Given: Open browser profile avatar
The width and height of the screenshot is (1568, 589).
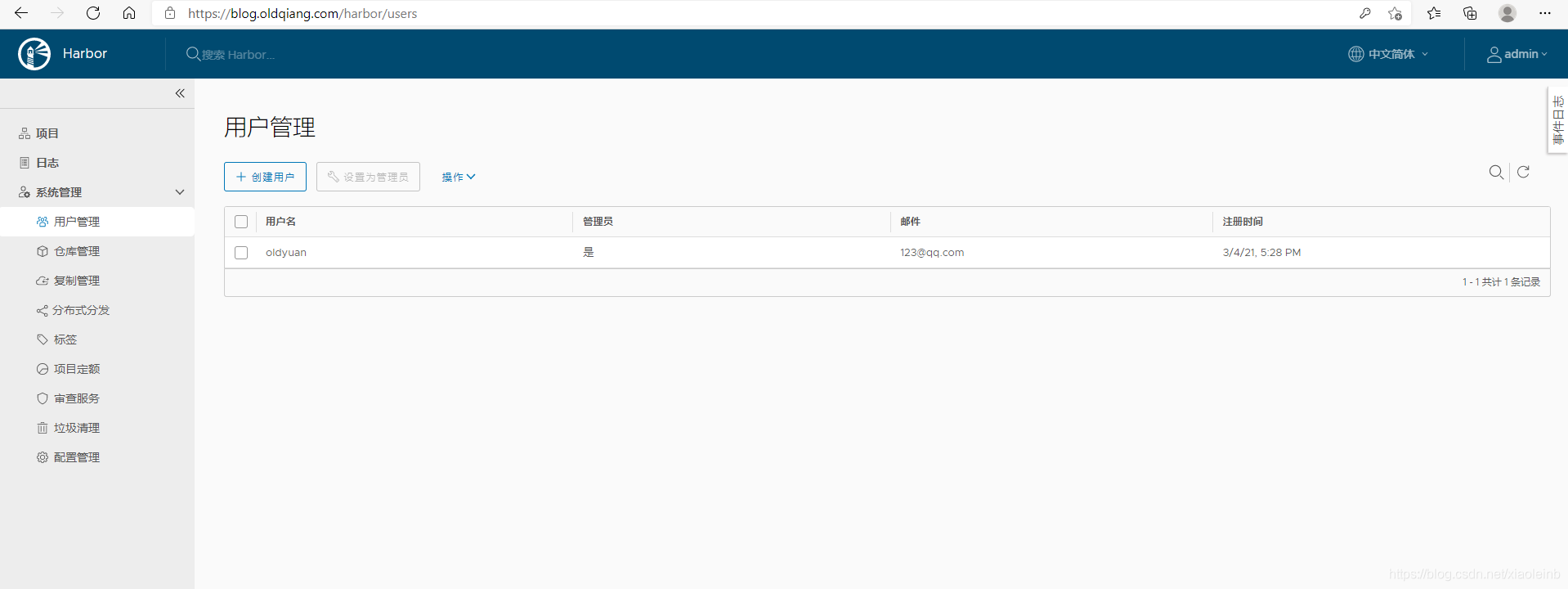Looking at the screenshot, I should (1508, 13).
